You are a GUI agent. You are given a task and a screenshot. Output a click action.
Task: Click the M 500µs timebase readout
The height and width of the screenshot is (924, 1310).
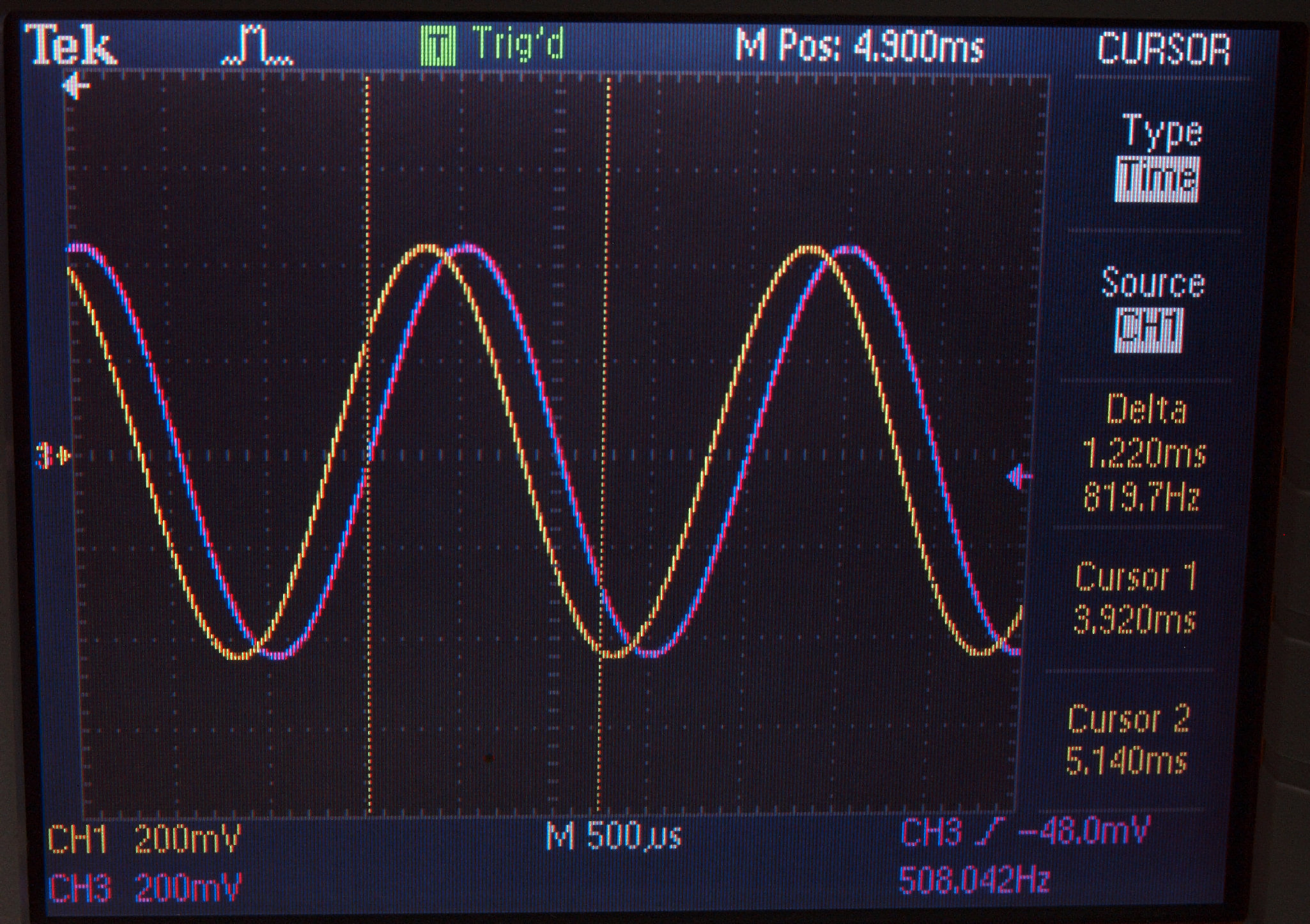(x=614, y=836)
